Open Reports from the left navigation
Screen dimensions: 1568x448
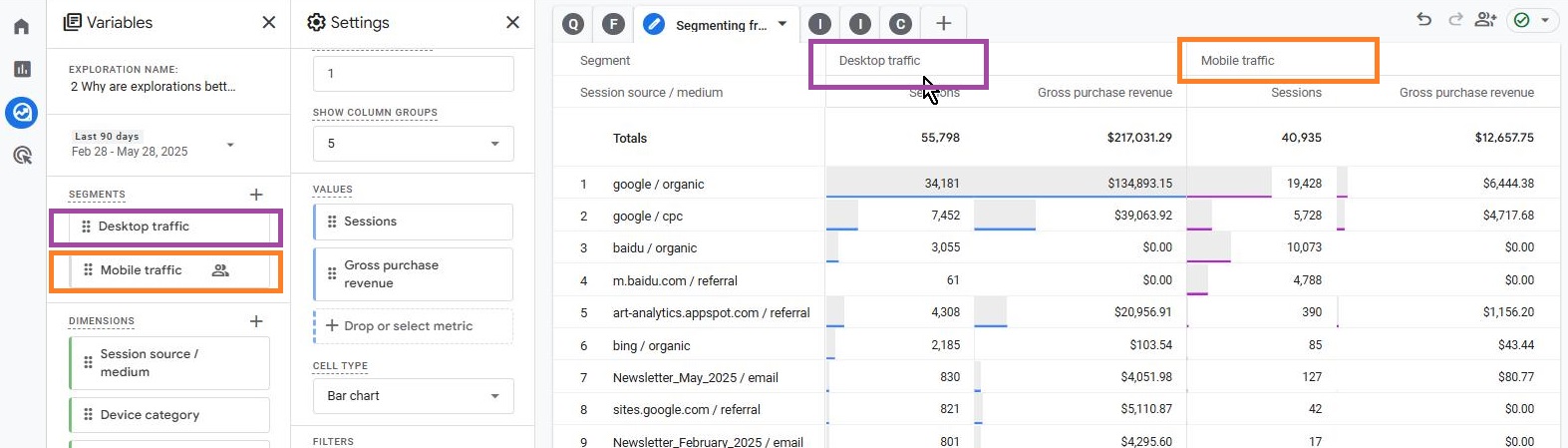pos(22,69)
